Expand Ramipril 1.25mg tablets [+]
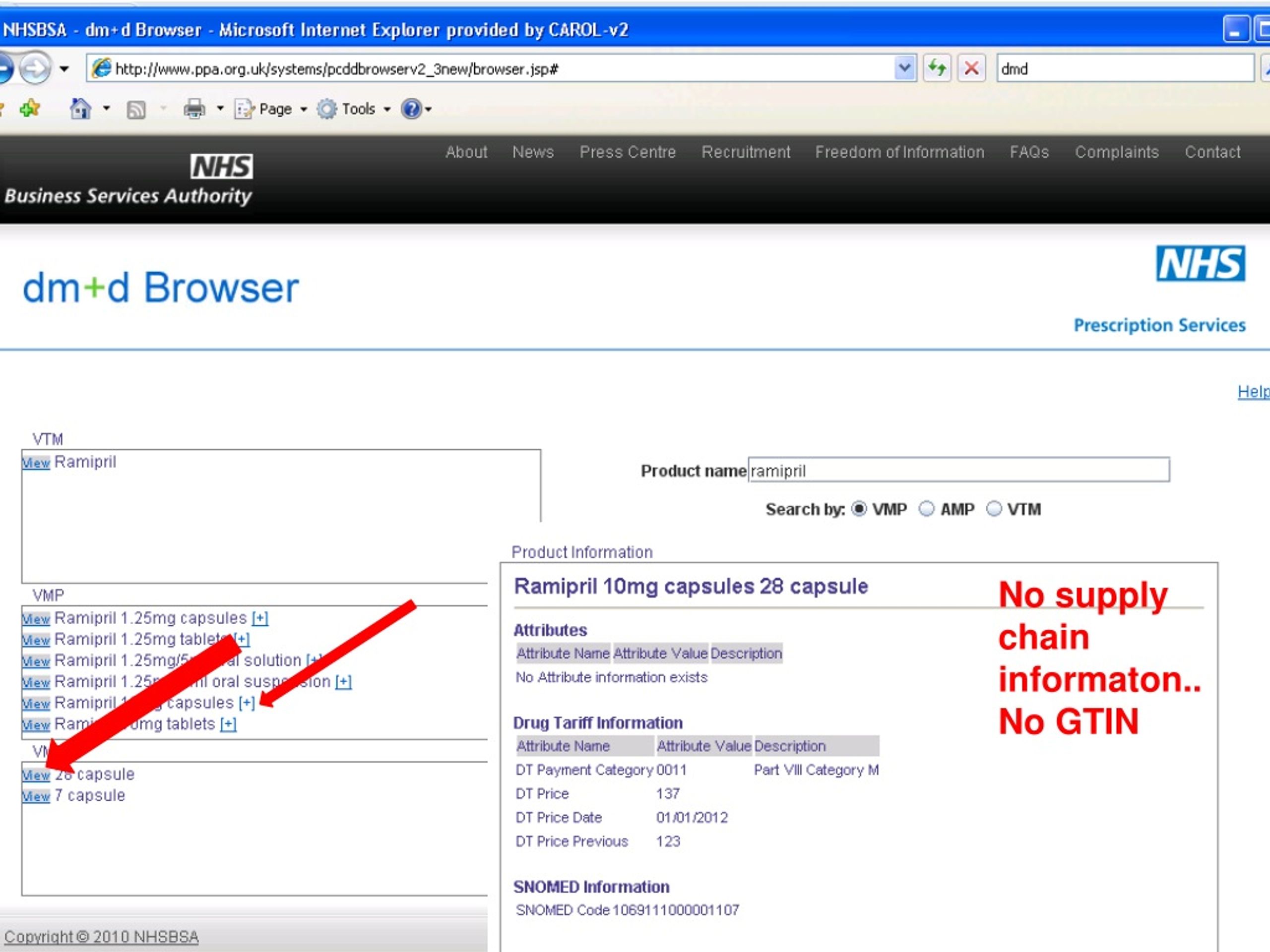1270x952 pixels. point(242,639)
